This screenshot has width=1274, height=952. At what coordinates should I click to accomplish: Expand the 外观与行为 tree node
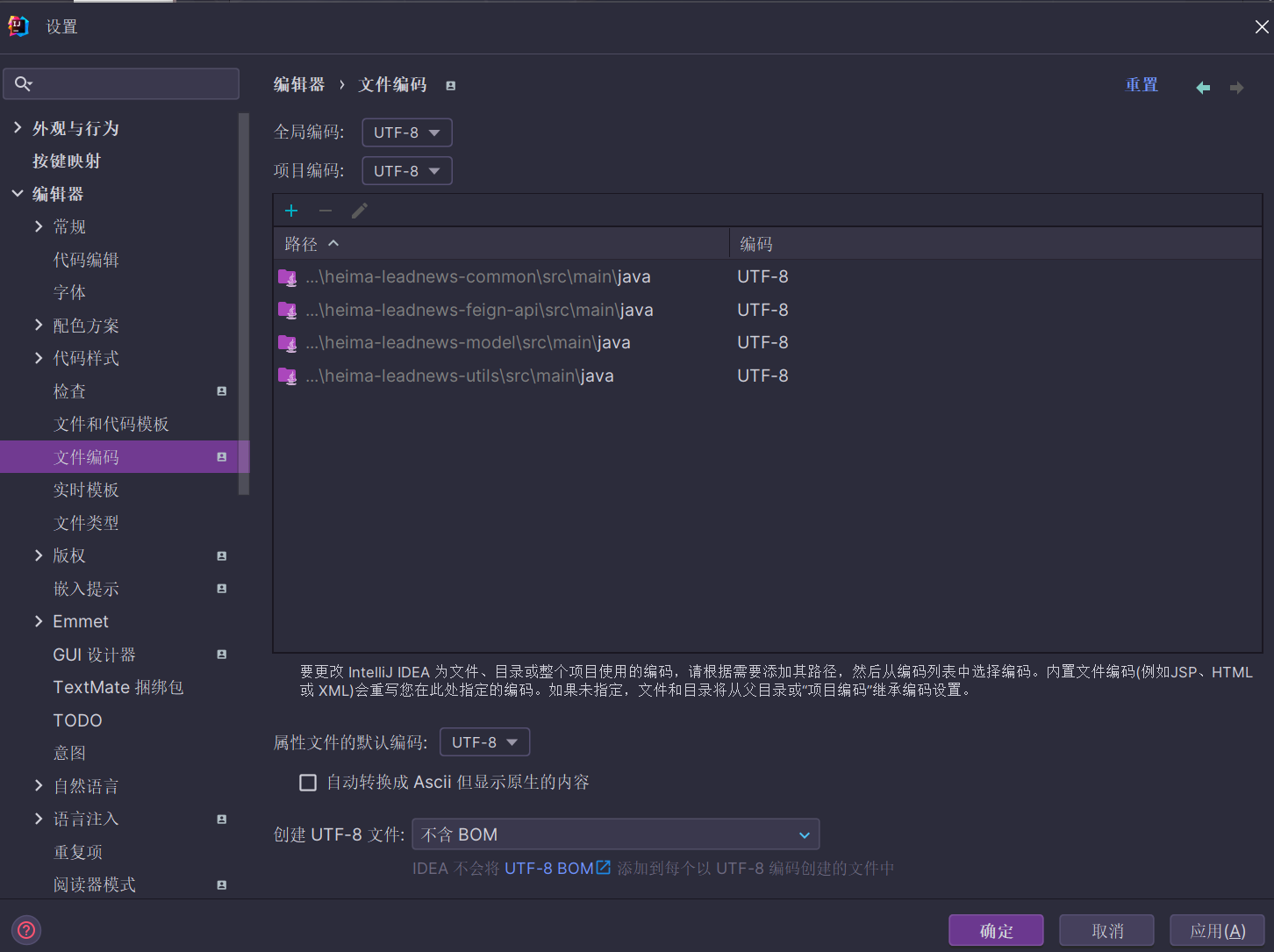pyautogui.click(x=18, y=128)
